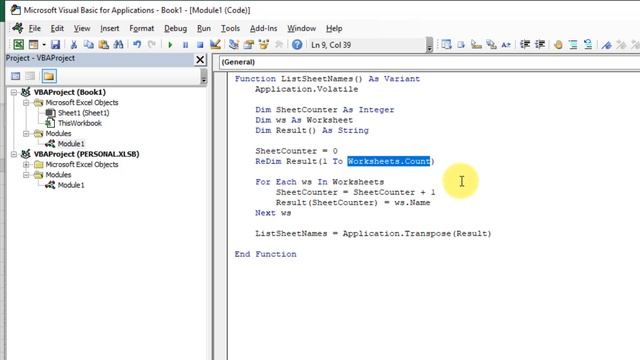
Task: Open the Project Explorer toolbar icon
Action: click(x=233, y=44)
